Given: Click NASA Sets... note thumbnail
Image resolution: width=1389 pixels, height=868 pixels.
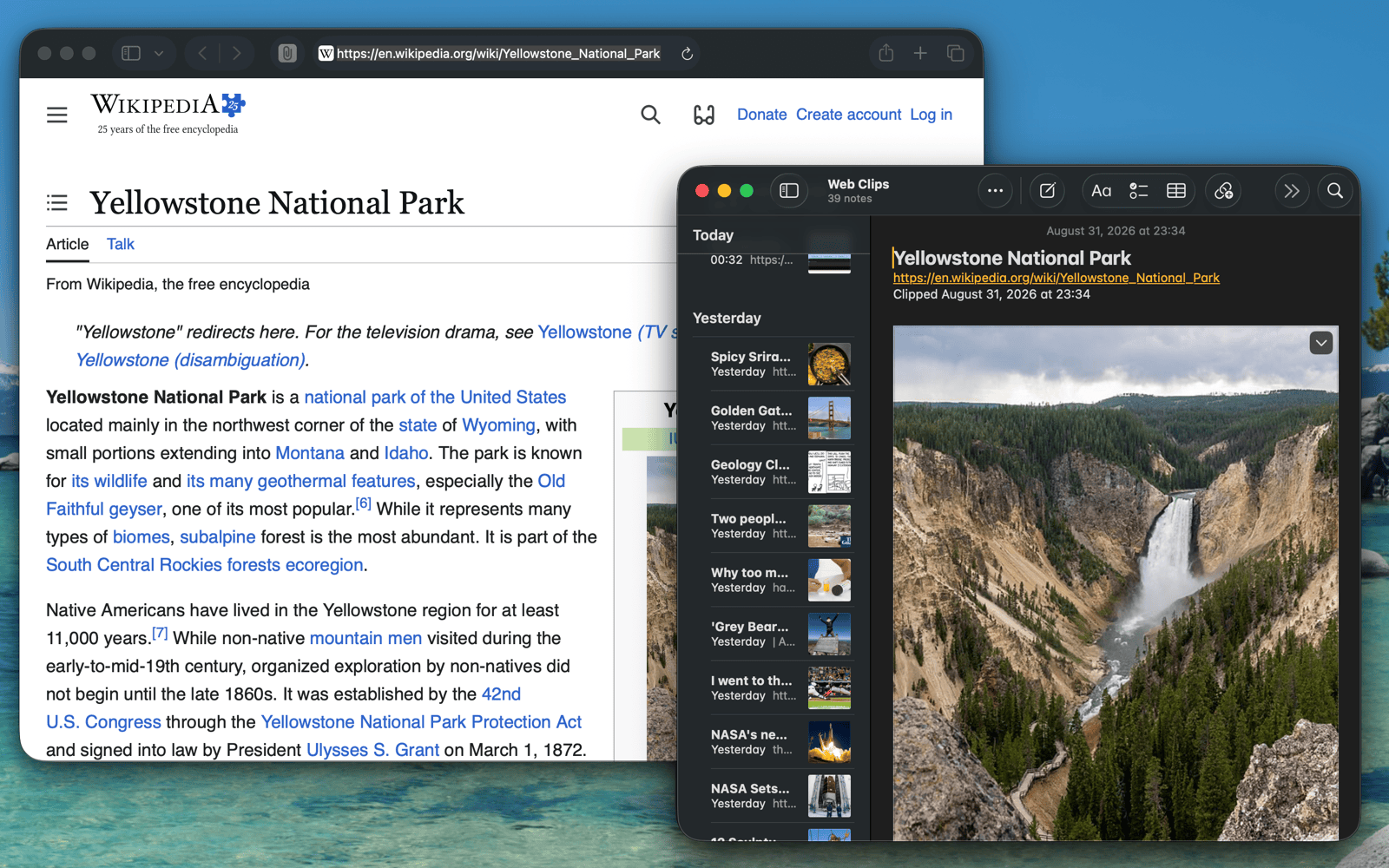Looking at the screenshot, I should tap(829, 796).
